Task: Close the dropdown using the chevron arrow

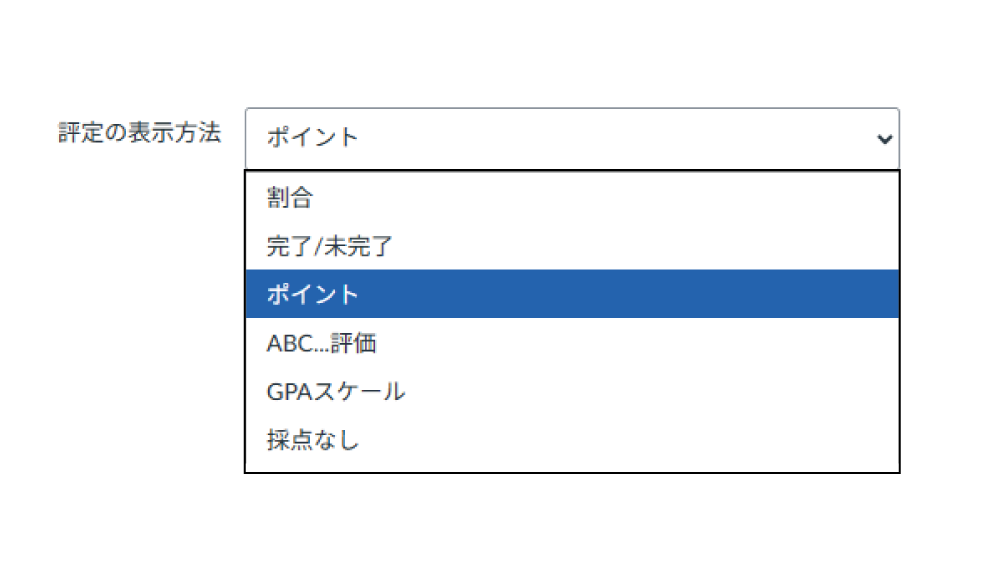Action: click(884, 139)
